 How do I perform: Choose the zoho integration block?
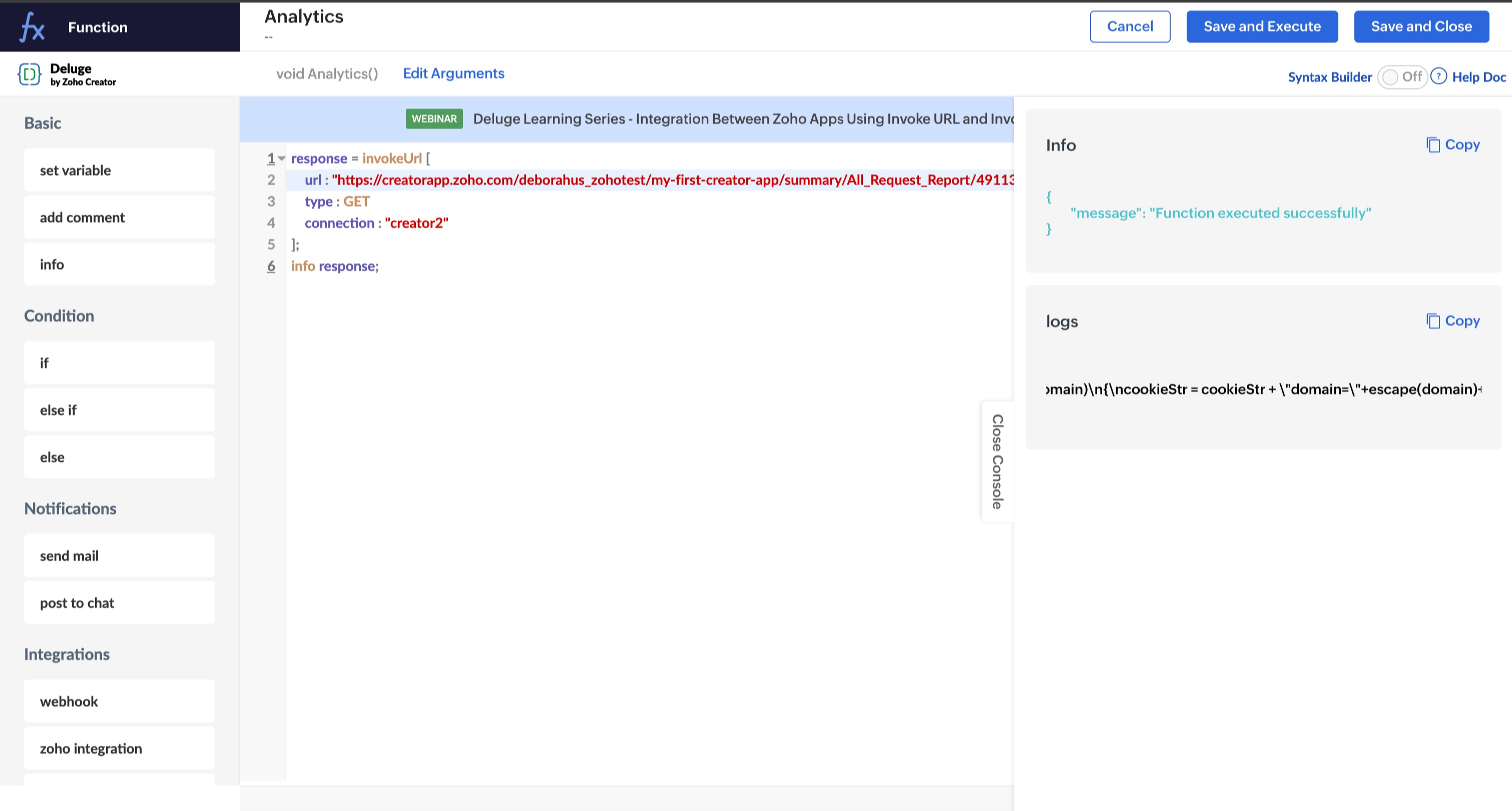click(119, 748)
